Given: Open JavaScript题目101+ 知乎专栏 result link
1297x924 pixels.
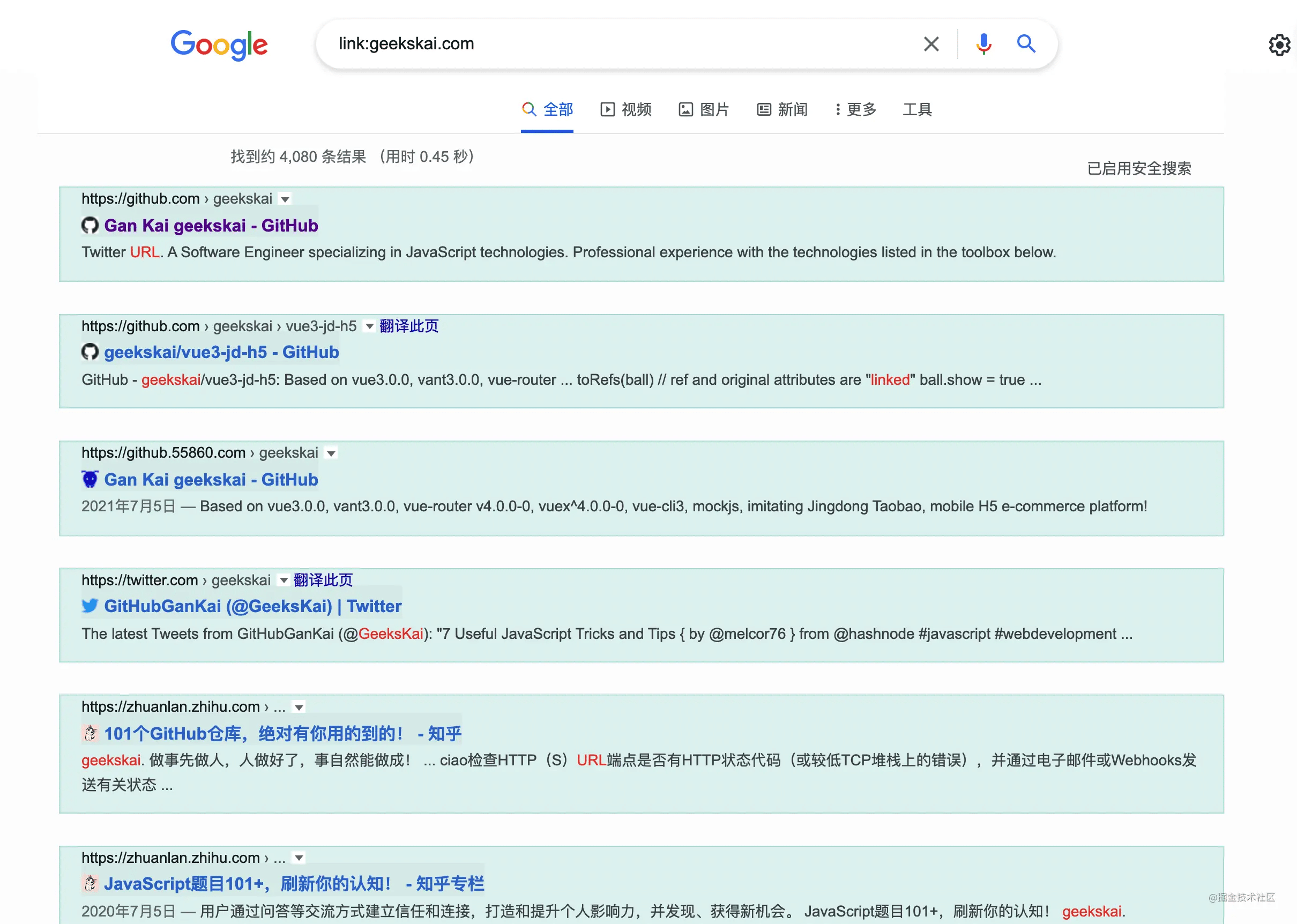Looking at the screenshot, I should (x=294, y=884).
